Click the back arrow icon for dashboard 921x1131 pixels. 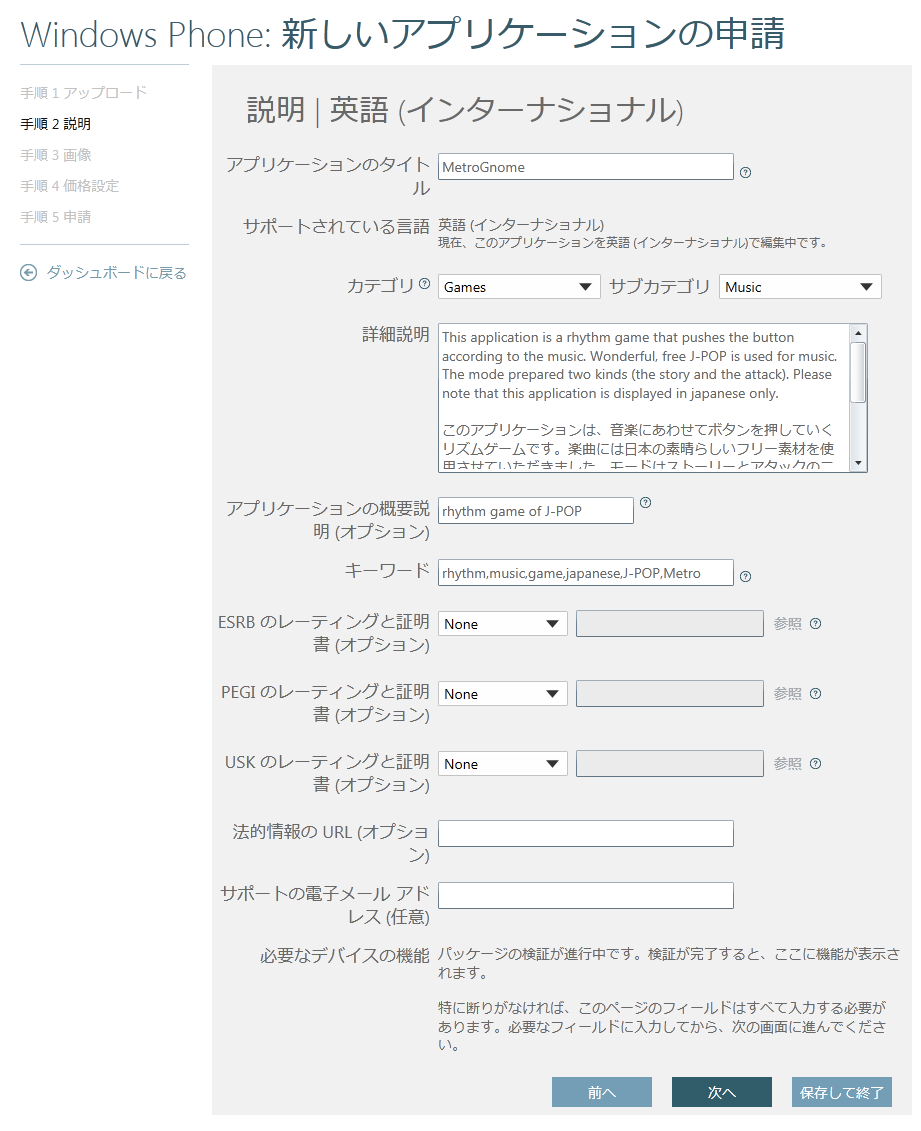point(28,273)
